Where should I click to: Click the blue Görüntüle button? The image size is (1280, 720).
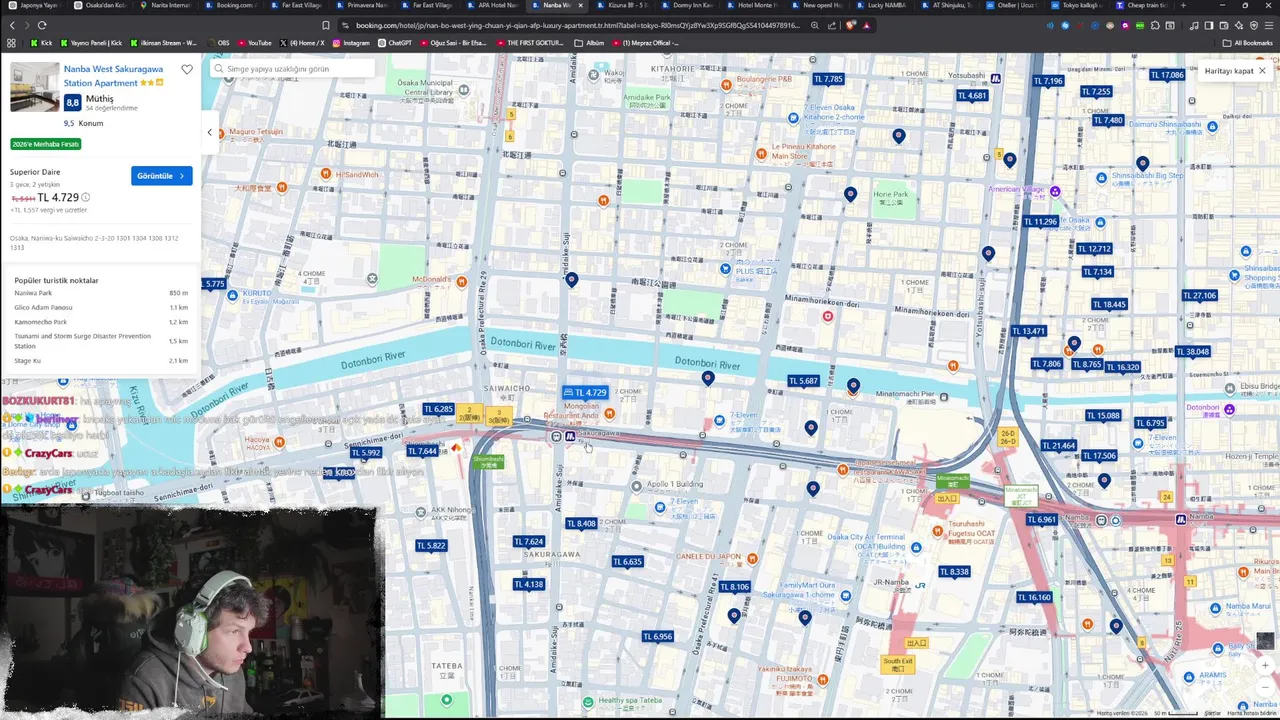[161, 176]
